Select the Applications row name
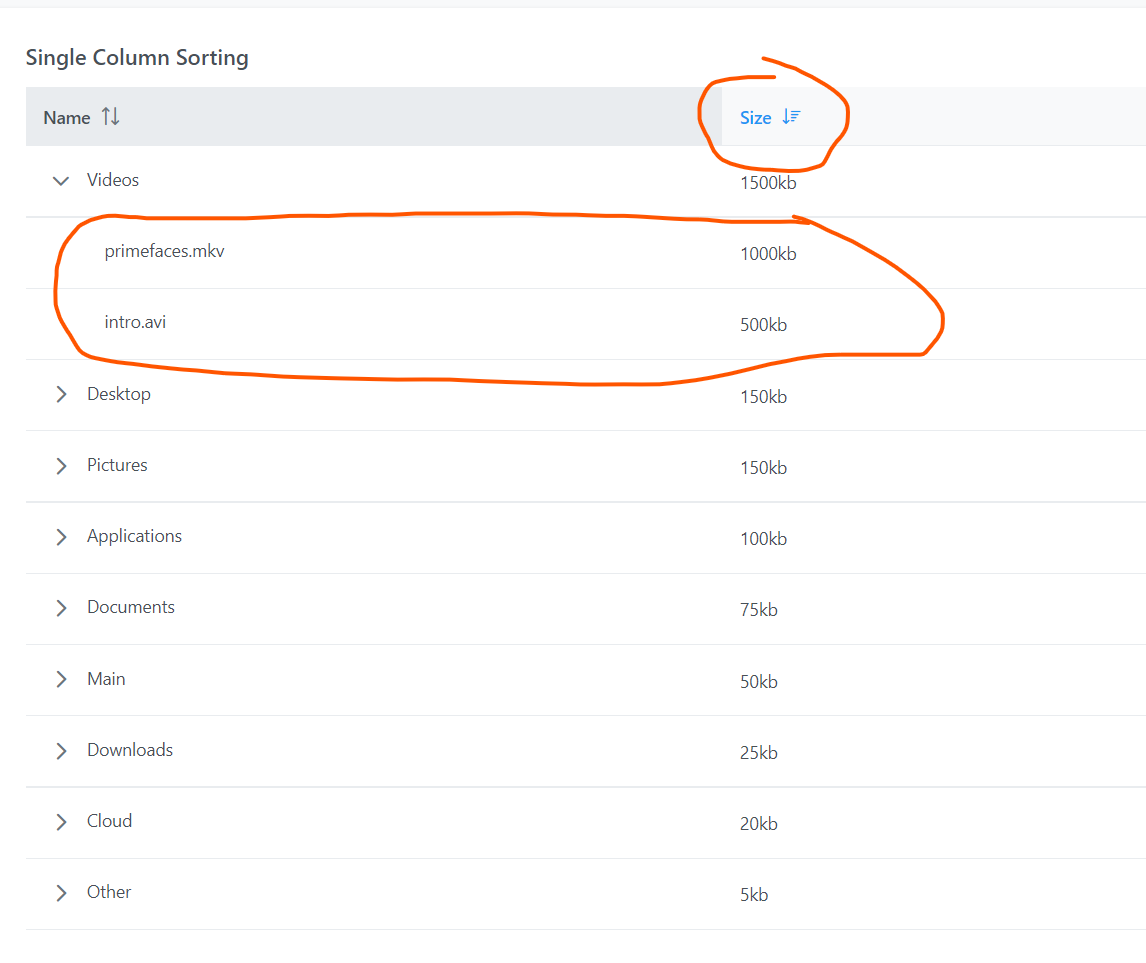The image size is (1146, 963). (134, 536)
